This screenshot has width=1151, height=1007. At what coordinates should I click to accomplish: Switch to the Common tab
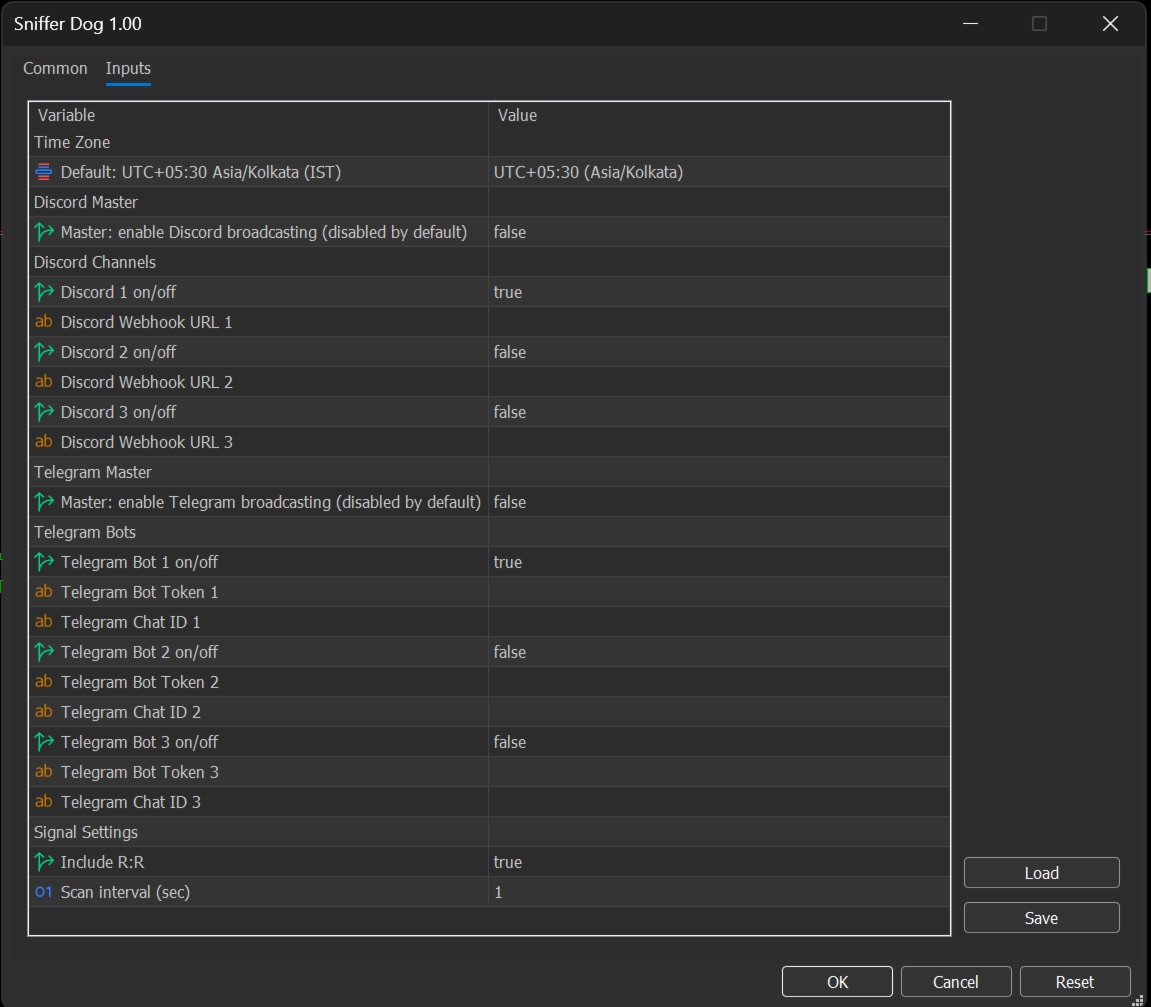55,68
